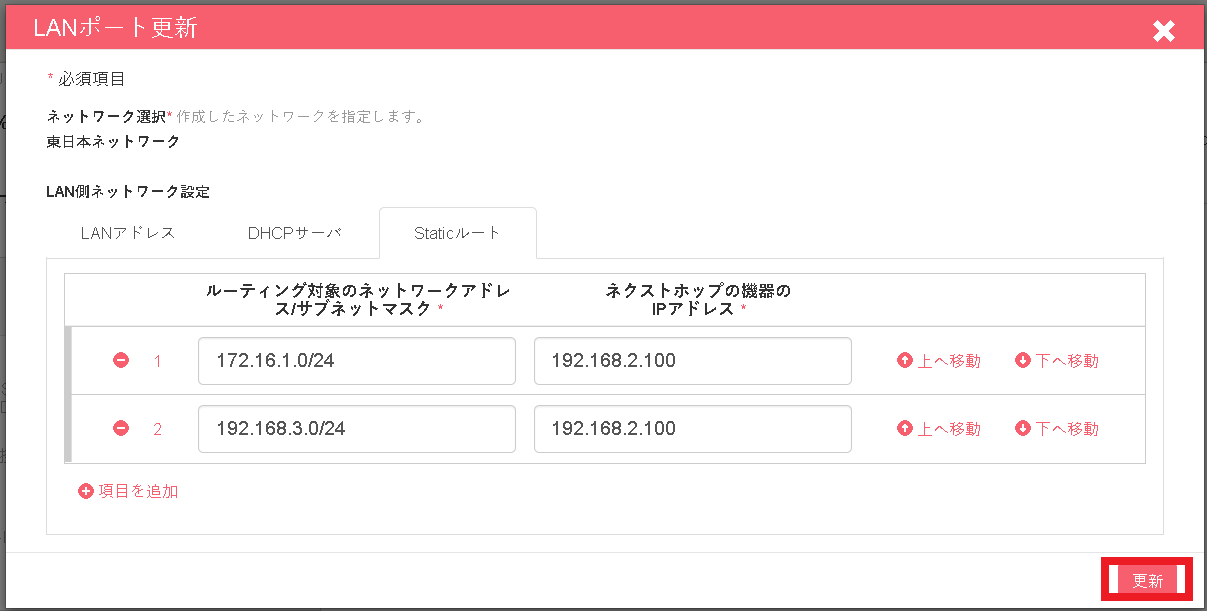This screenshot has height=611, width=1207.
Task: Click the 更新 button
Action: [x=1147, y=580]
